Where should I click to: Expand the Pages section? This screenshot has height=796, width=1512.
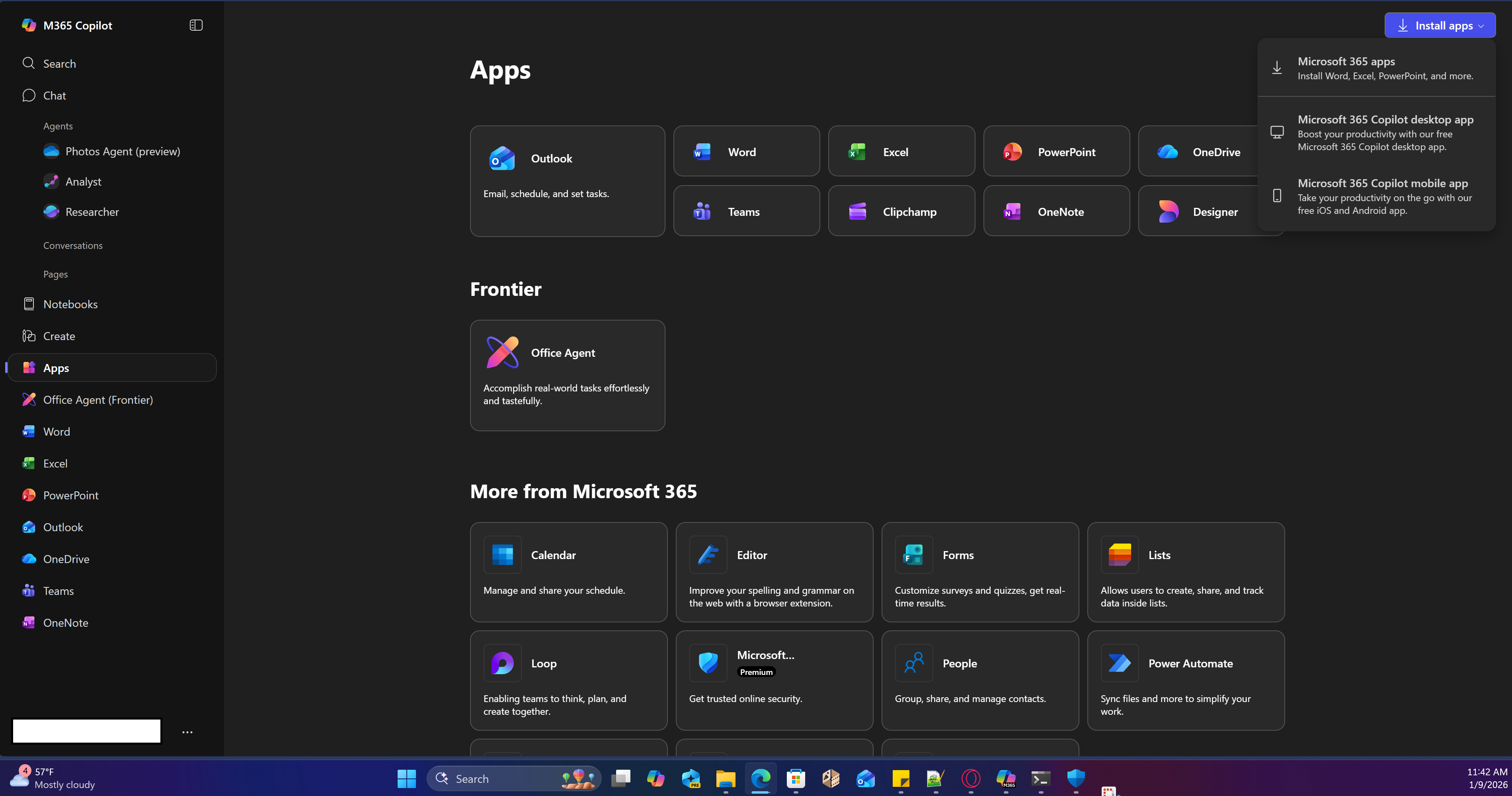[56, 274]
